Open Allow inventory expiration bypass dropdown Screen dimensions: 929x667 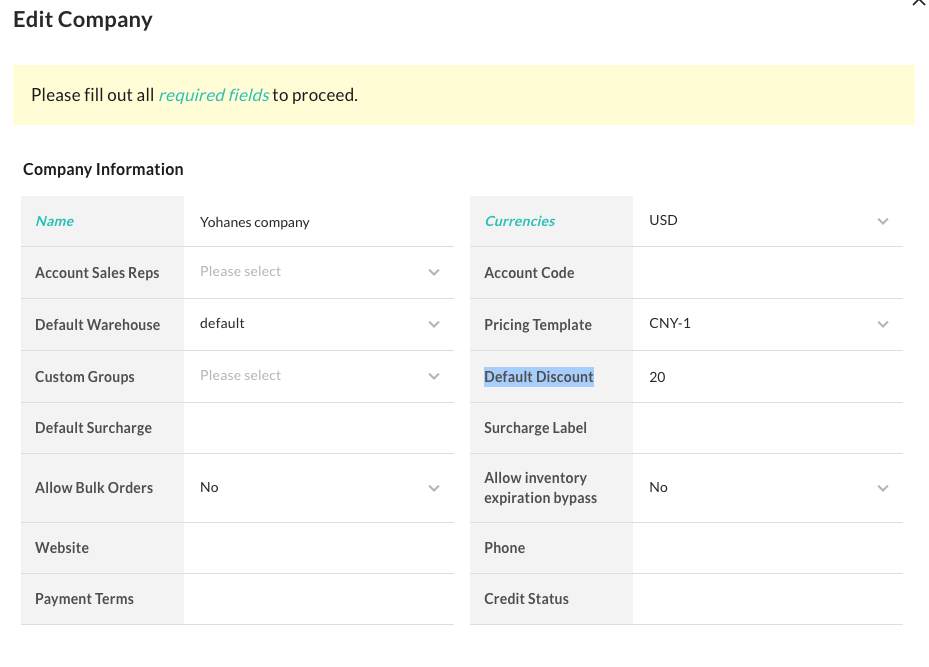click(x=767, y=488)
